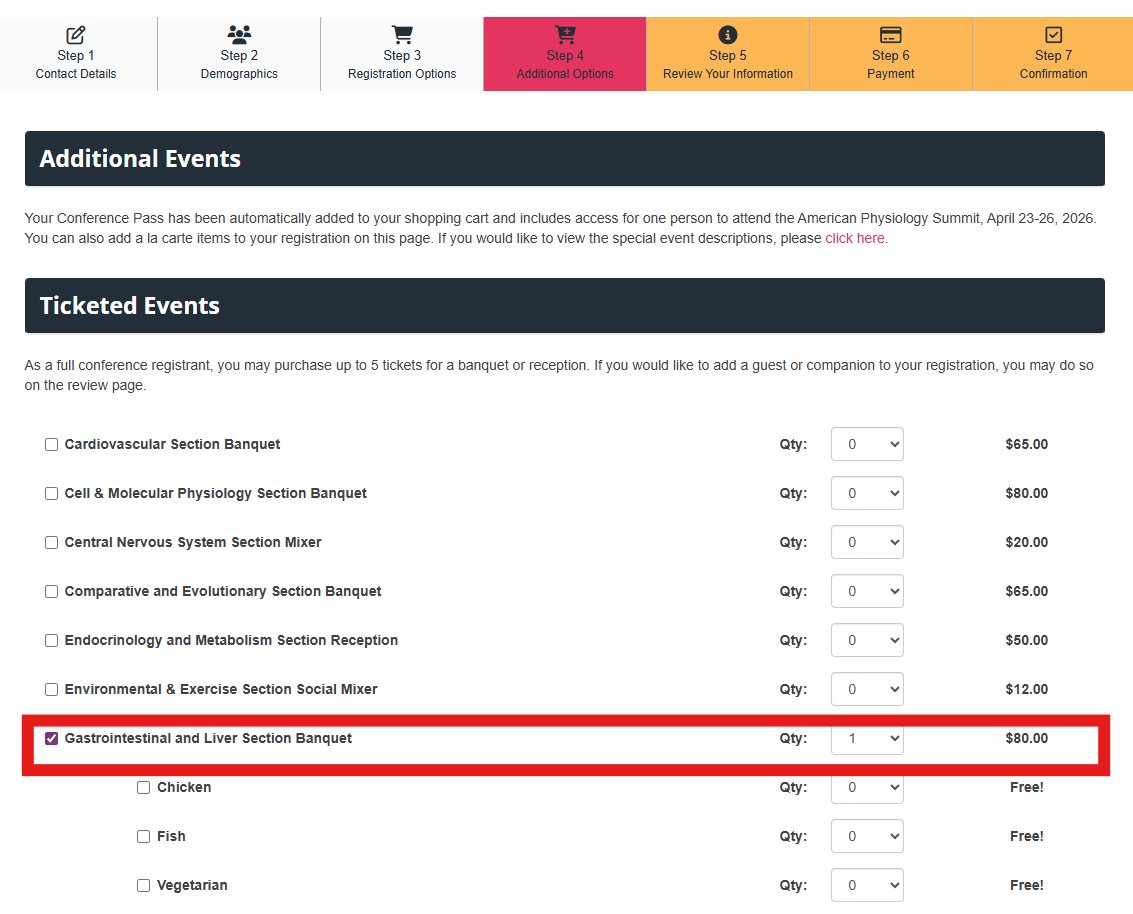
Task: Open Review Your Information step
Action: coord(728,54)
